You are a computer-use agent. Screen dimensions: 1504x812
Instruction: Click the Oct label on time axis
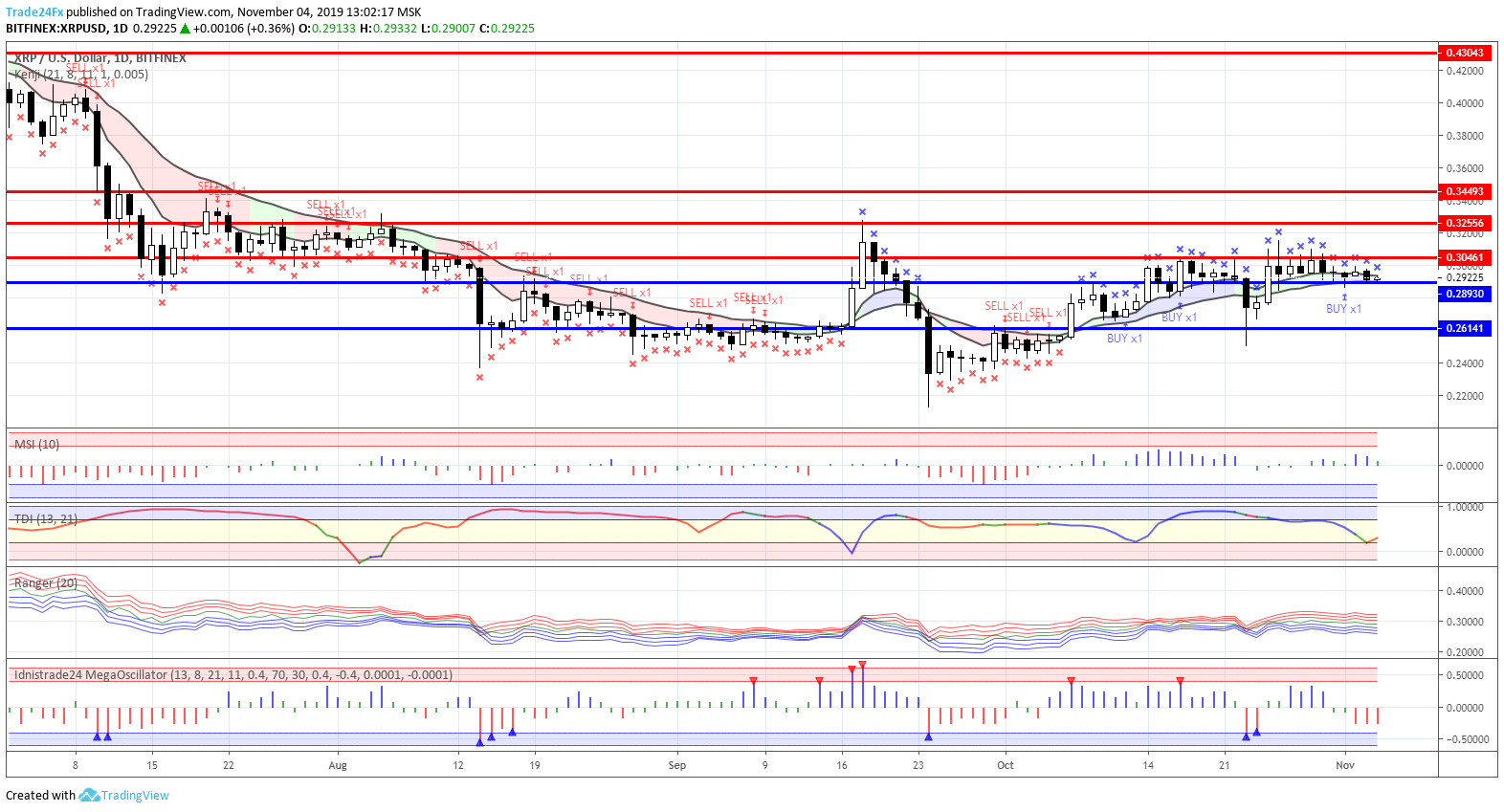[1006, 764]
